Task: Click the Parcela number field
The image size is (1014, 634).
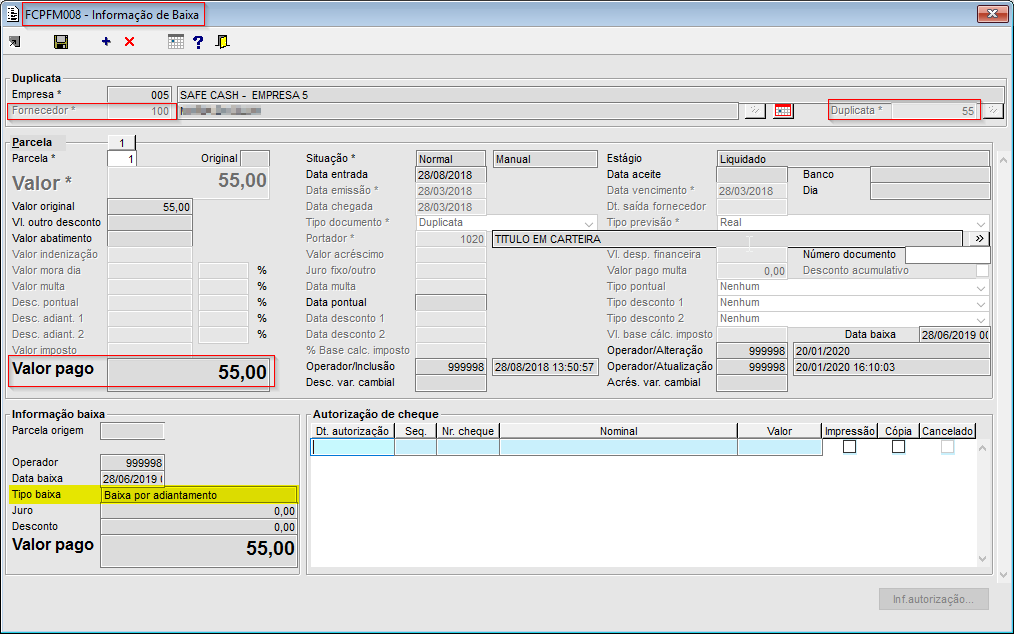Action: point(122,158)
